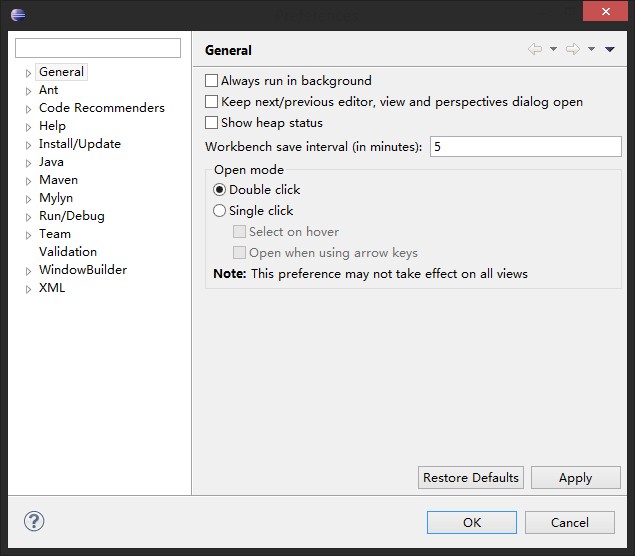635x556 pixels.
Task: Expand the Run/Debug category arrow
Action: coord(28,217)
